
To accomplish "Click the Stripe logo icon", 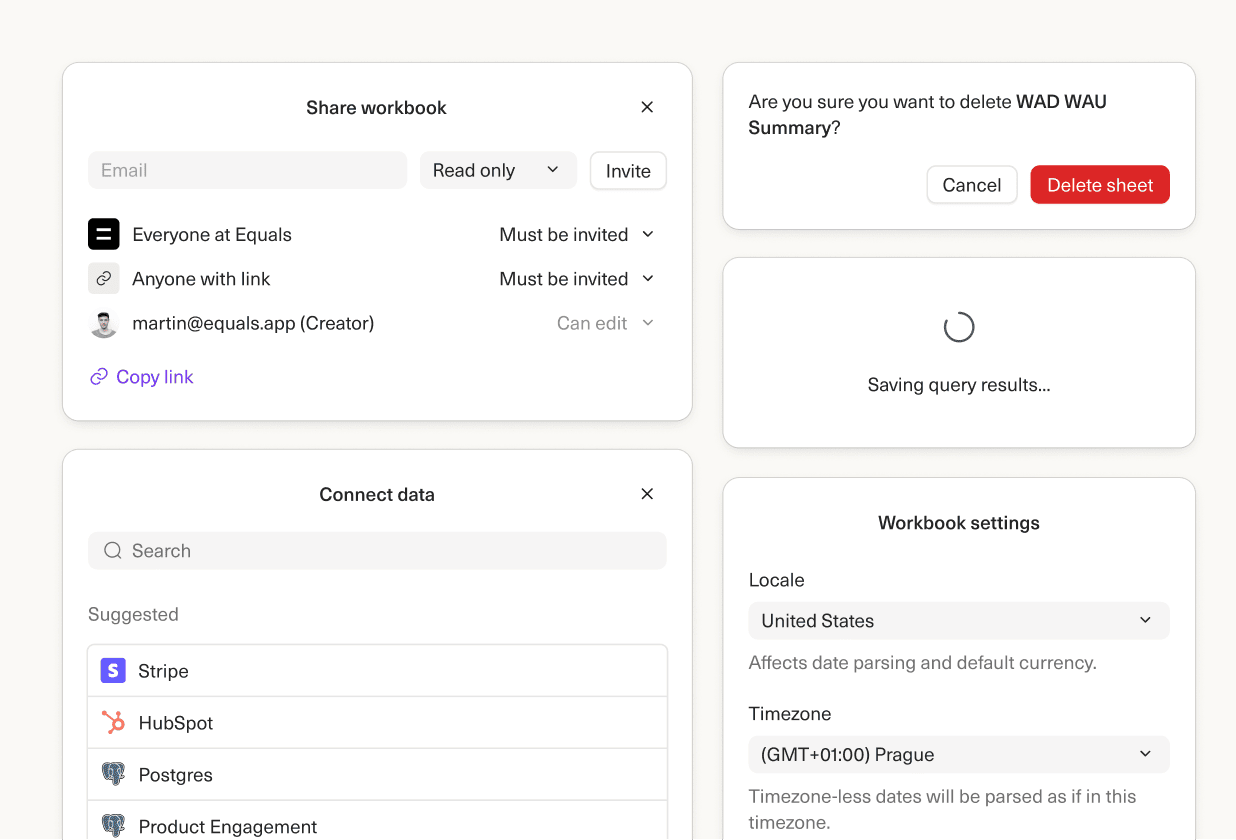I will point(113,671).
